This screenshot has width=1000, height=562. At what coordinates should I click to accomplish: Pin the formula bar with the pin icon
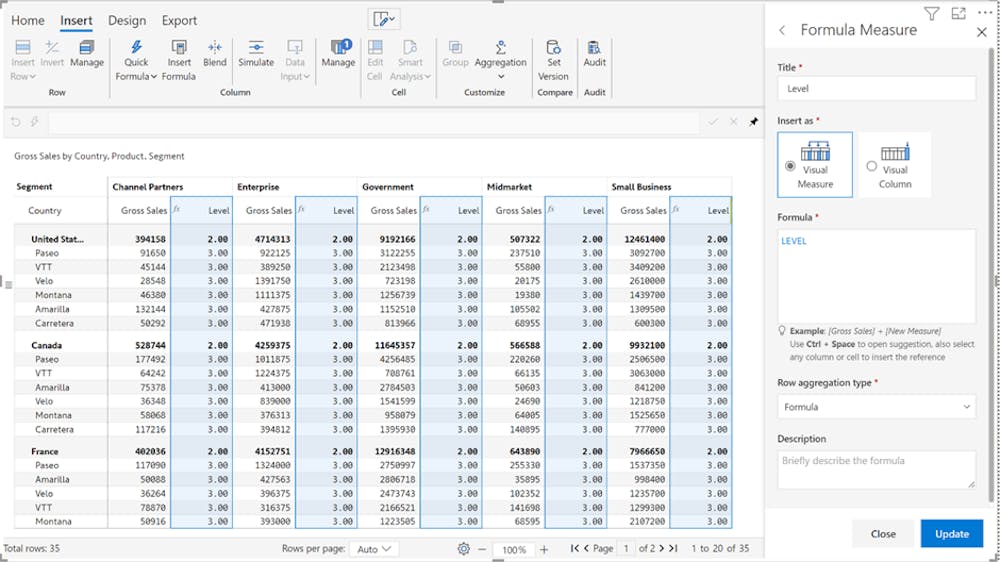[753, 122]
